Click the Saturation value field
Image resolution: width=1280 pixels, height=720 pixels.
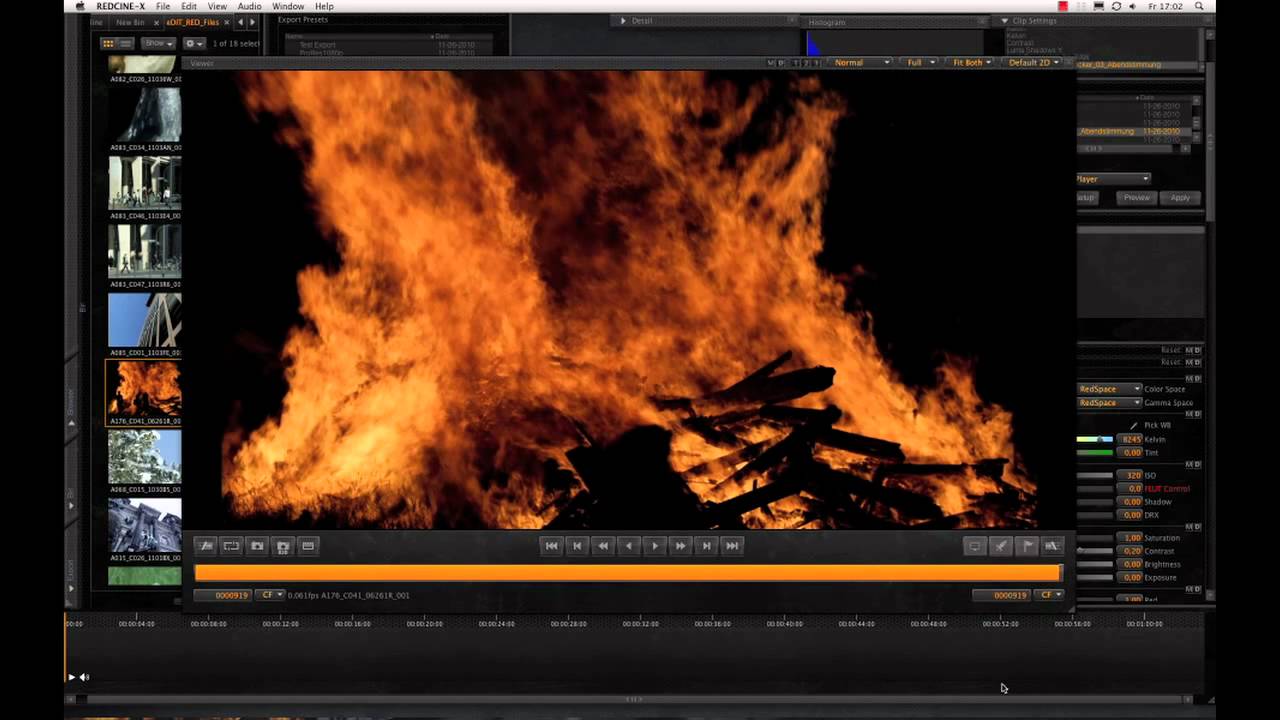tap(1131, 538)
